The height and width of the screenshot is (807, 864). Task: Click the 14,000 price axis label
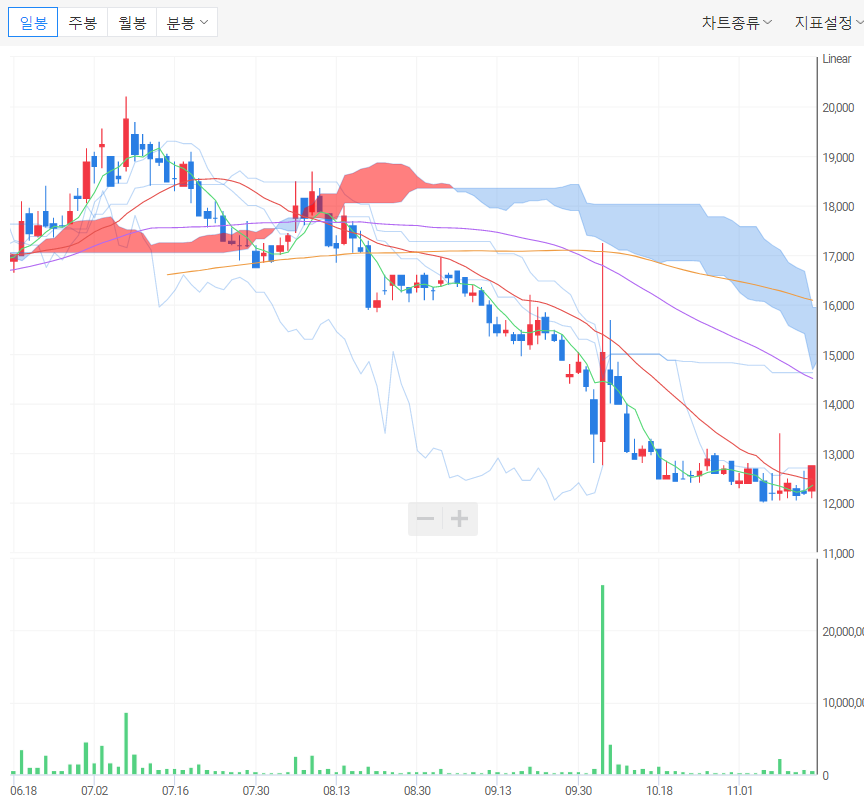pos(838,404)
